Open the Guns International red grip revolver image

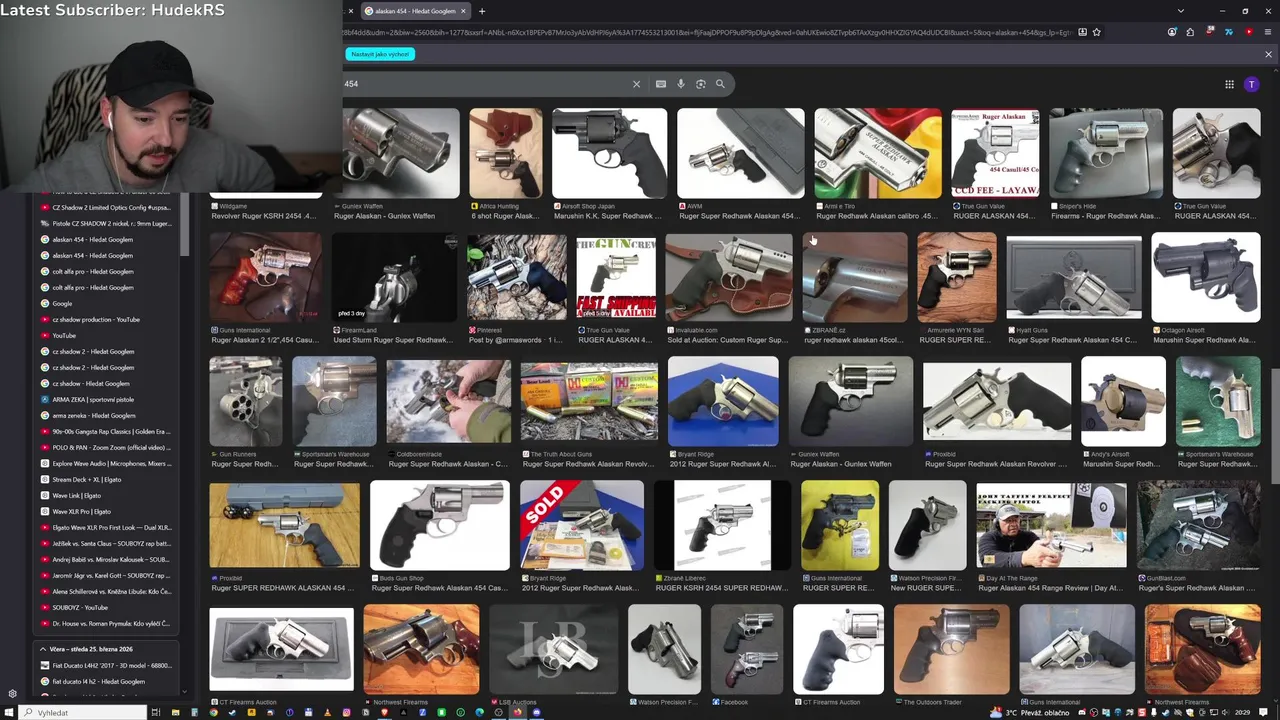[x=265, y=277]
